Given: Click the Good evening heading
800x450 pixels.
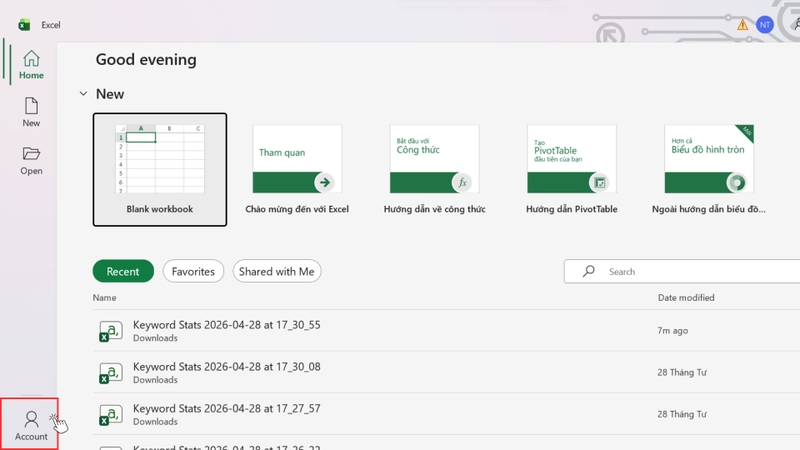Looking at the screenshot, I should pyautogui.click(x=146, y=59).
